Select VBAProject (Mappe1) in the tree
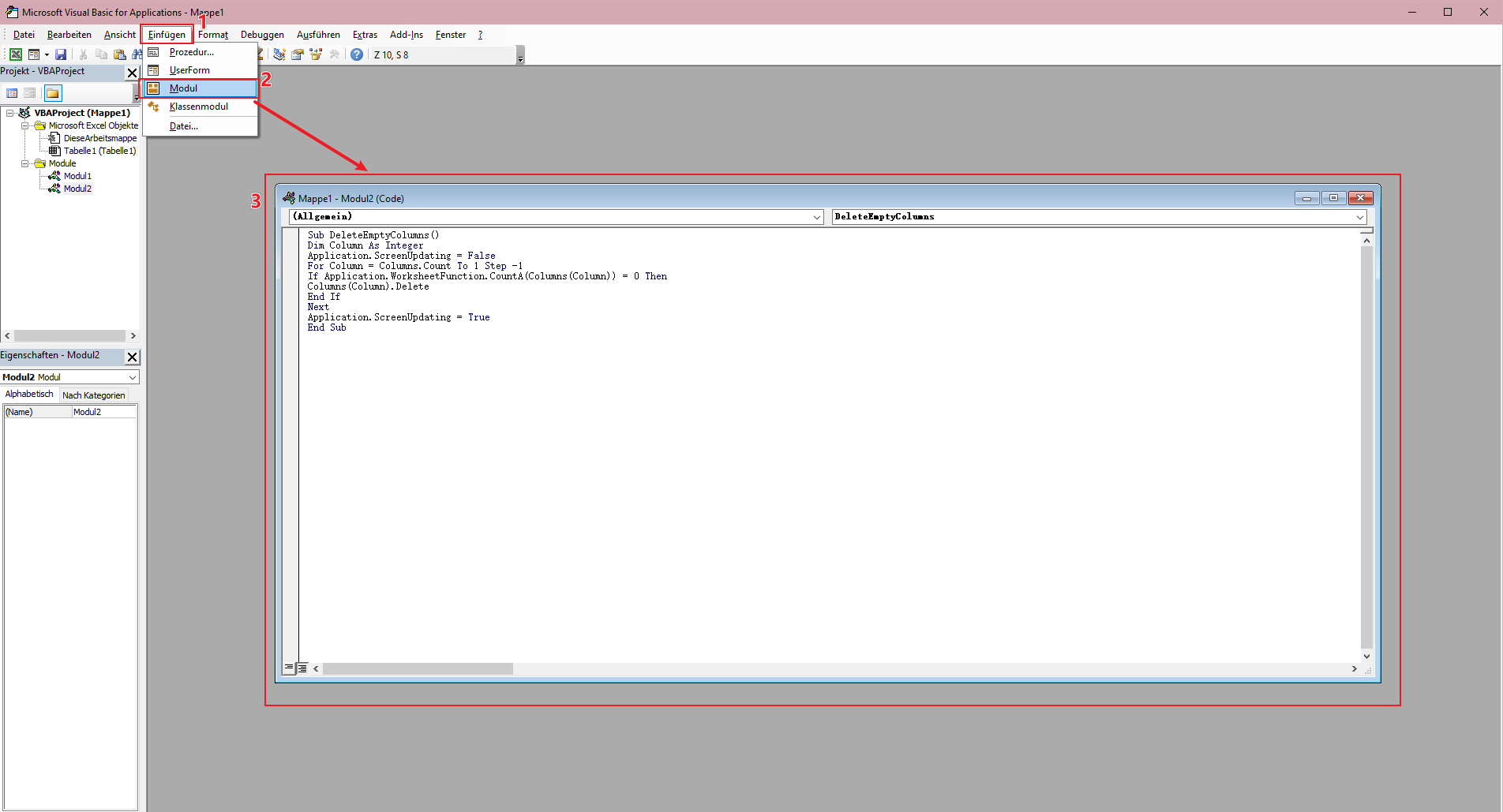 82,113
